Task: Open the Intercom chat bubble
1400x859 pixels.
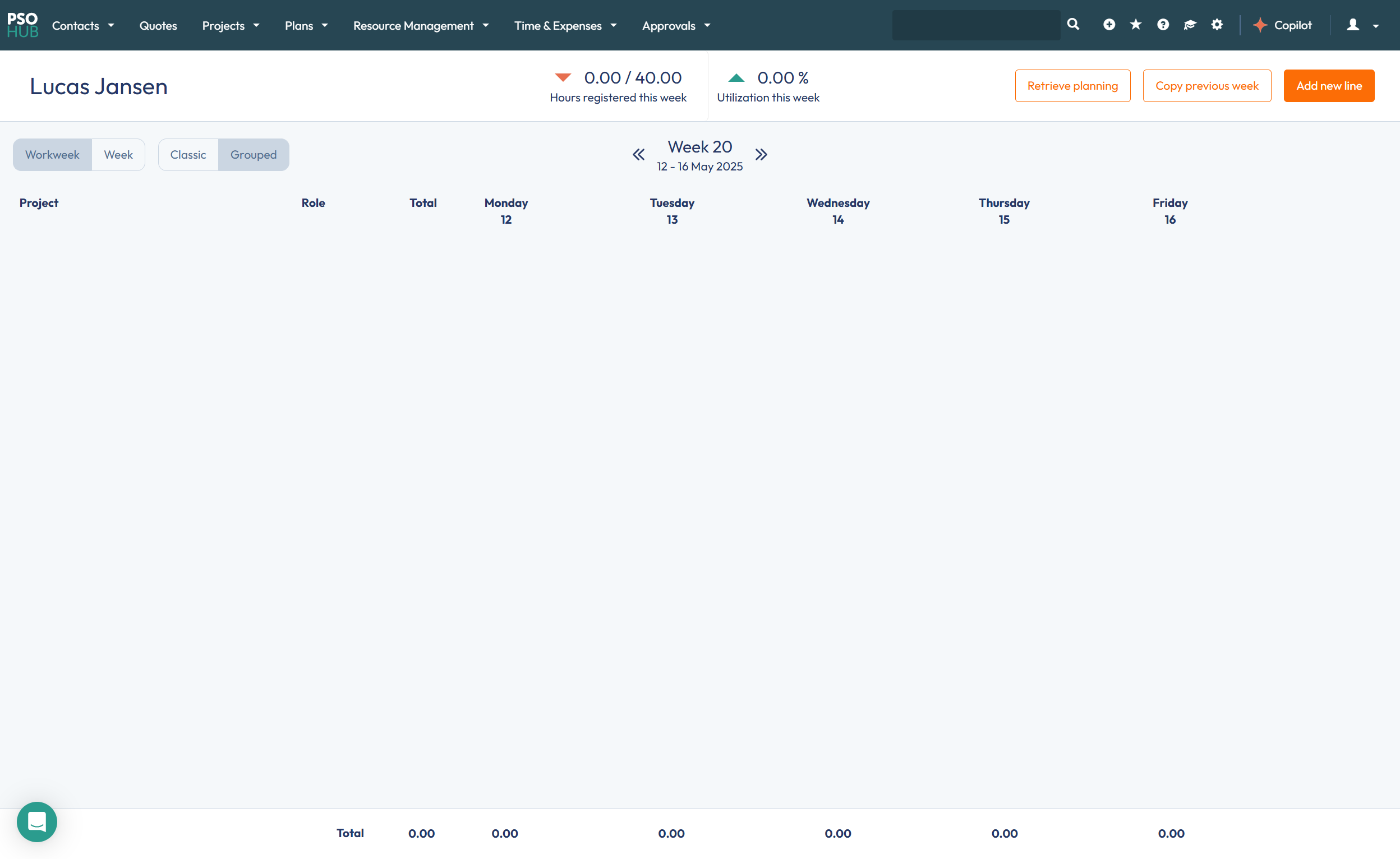Action: point(37,821)
